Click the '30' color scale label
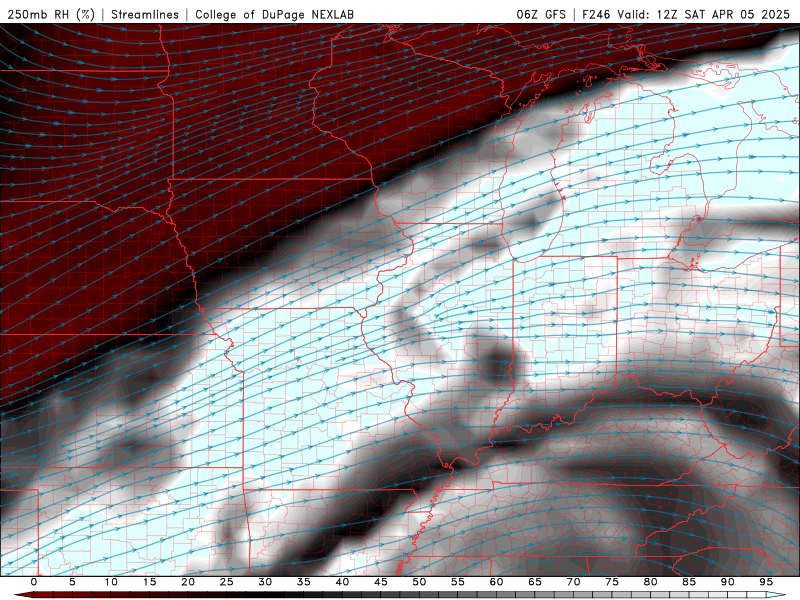The width and height of the screenshot is (800, 600). click(265, 582)
